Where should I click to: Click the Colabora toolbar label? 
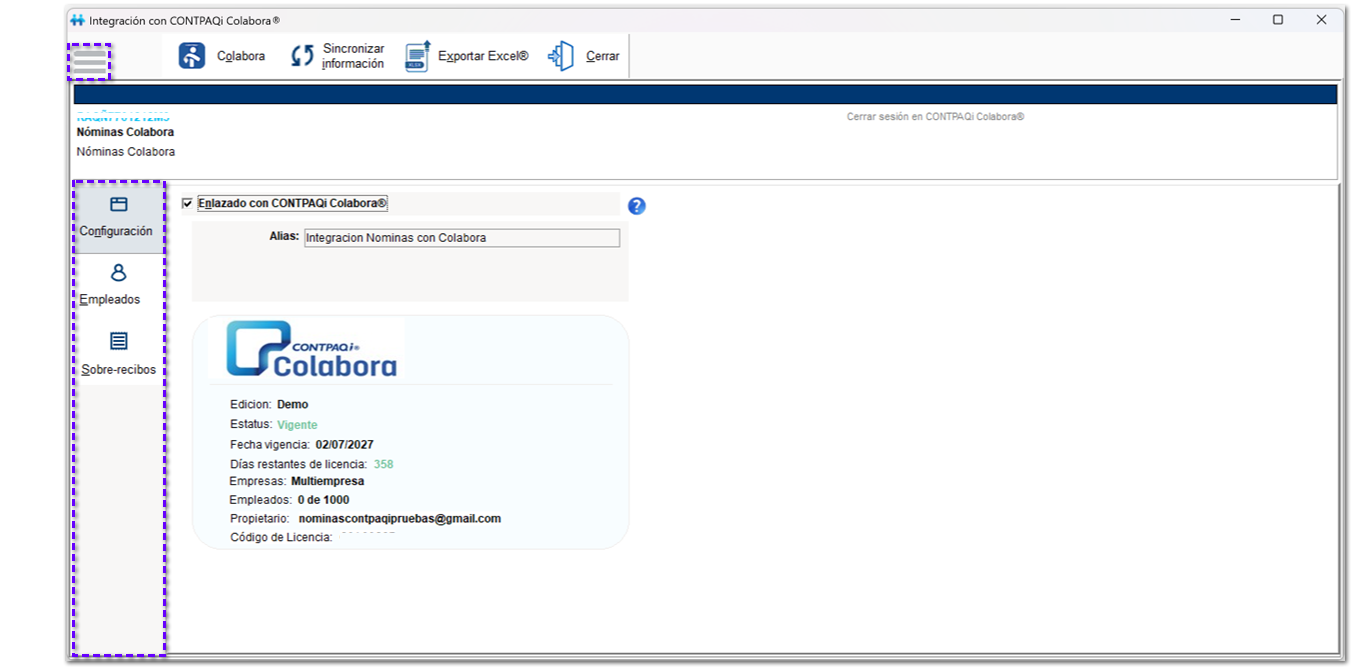click(x=241, y=56)
